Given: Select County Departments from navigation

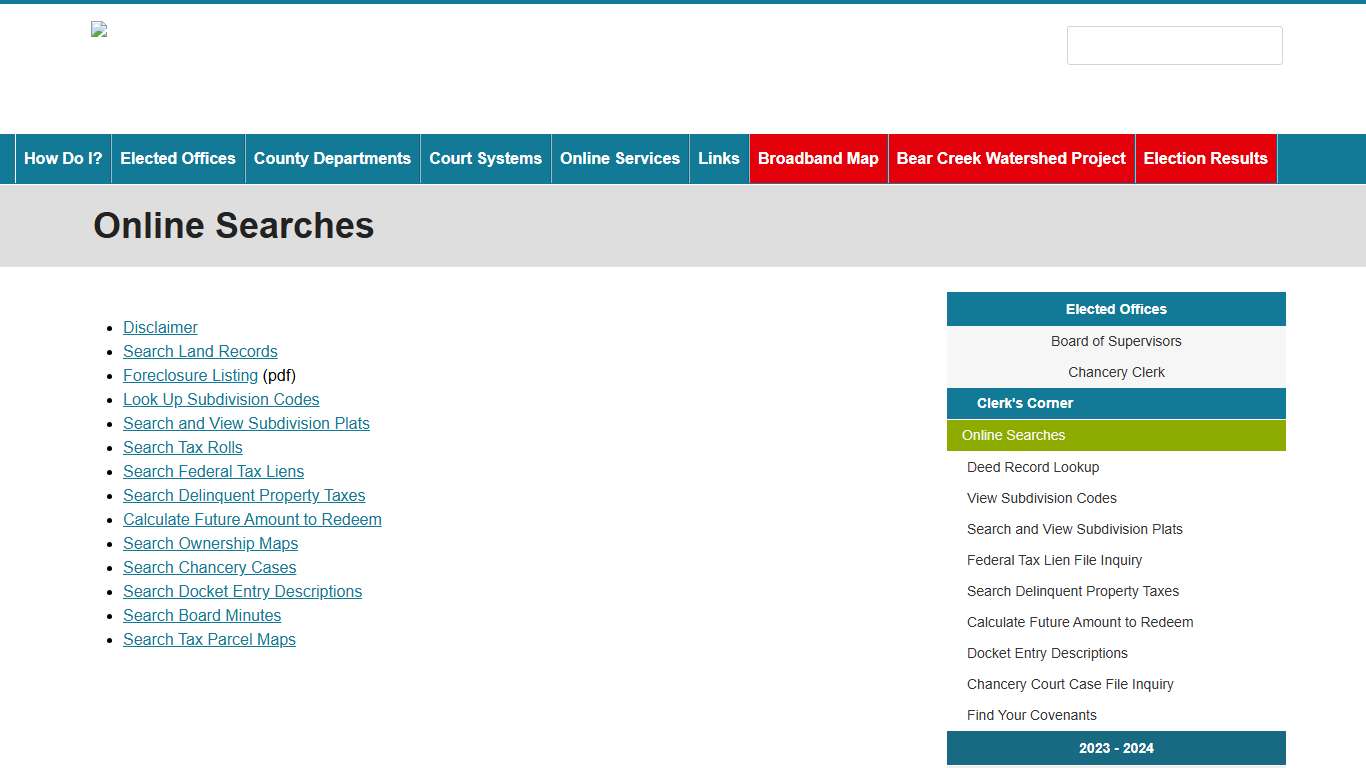Looking at the screenshot, I should pos(332,158).
